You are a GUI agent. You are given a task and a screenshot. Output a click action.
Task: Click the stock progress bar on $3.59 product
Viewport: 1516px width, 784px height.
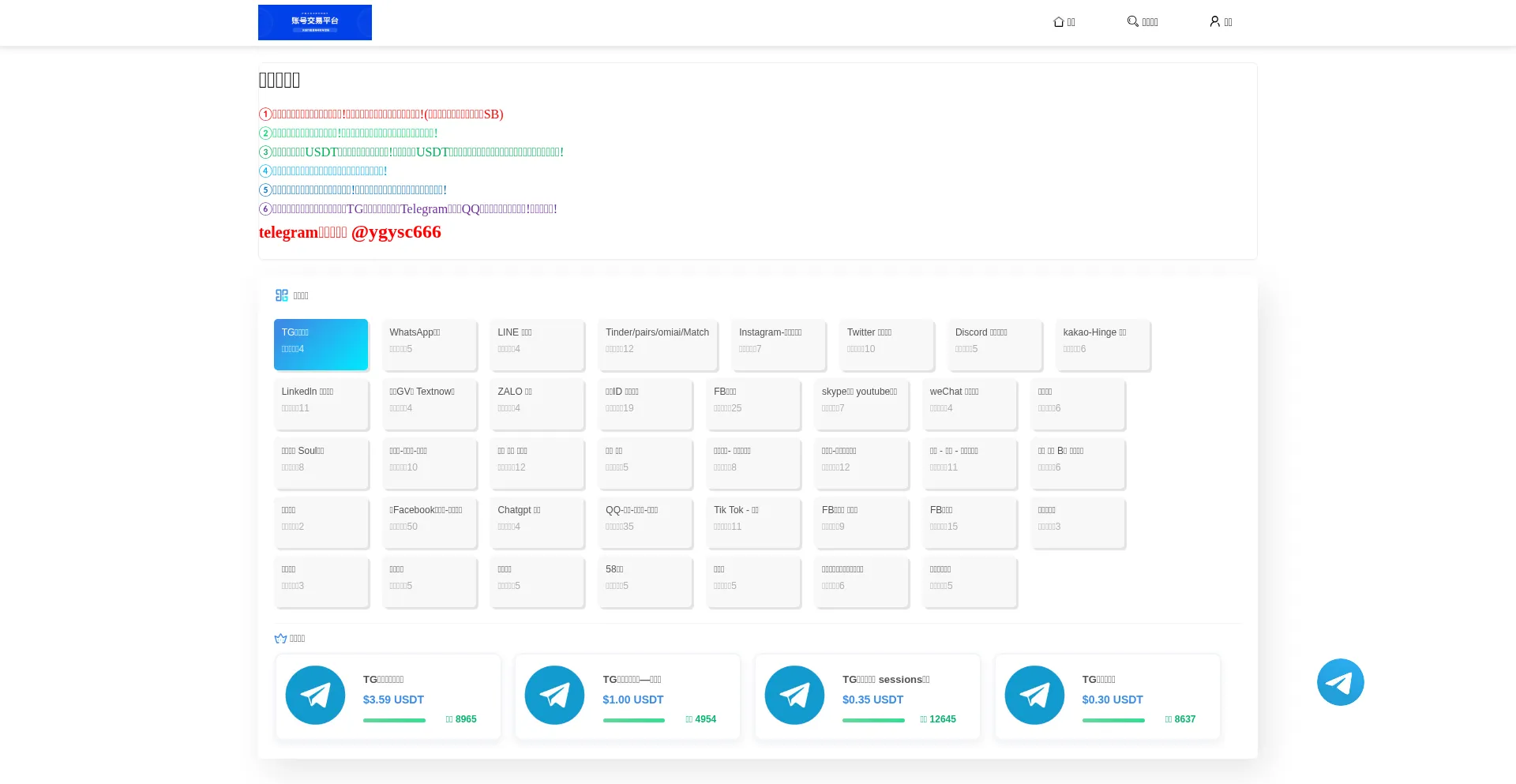pyautogui.click(x=394, y=720)
